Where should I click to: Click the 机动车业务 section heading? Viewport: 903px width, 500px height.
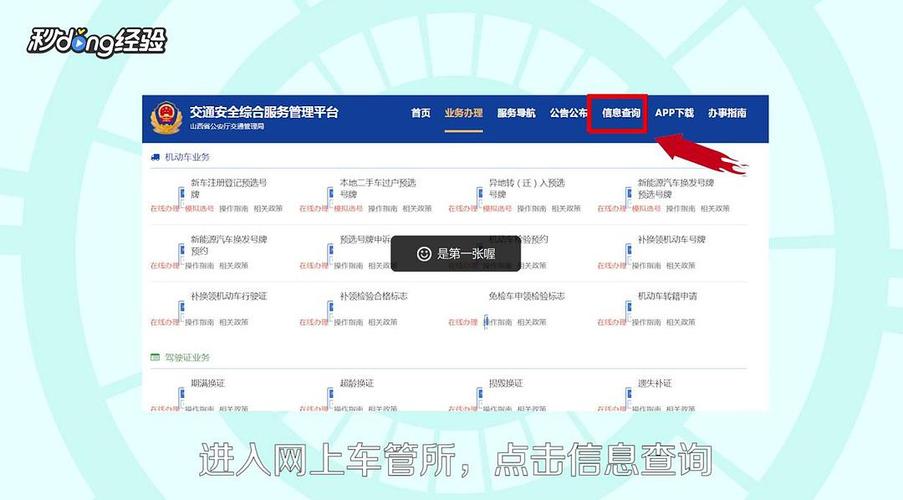coord(187,157)
